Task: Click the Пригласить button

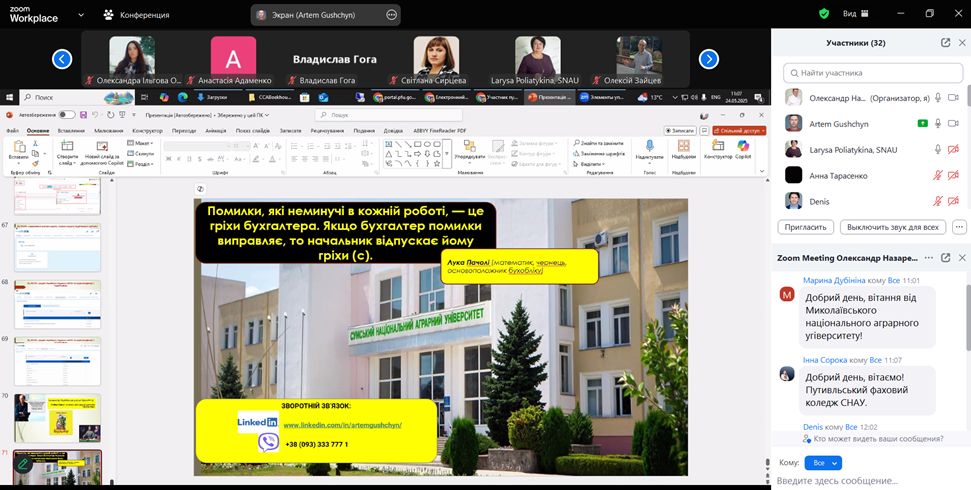Action: point(805,227)
